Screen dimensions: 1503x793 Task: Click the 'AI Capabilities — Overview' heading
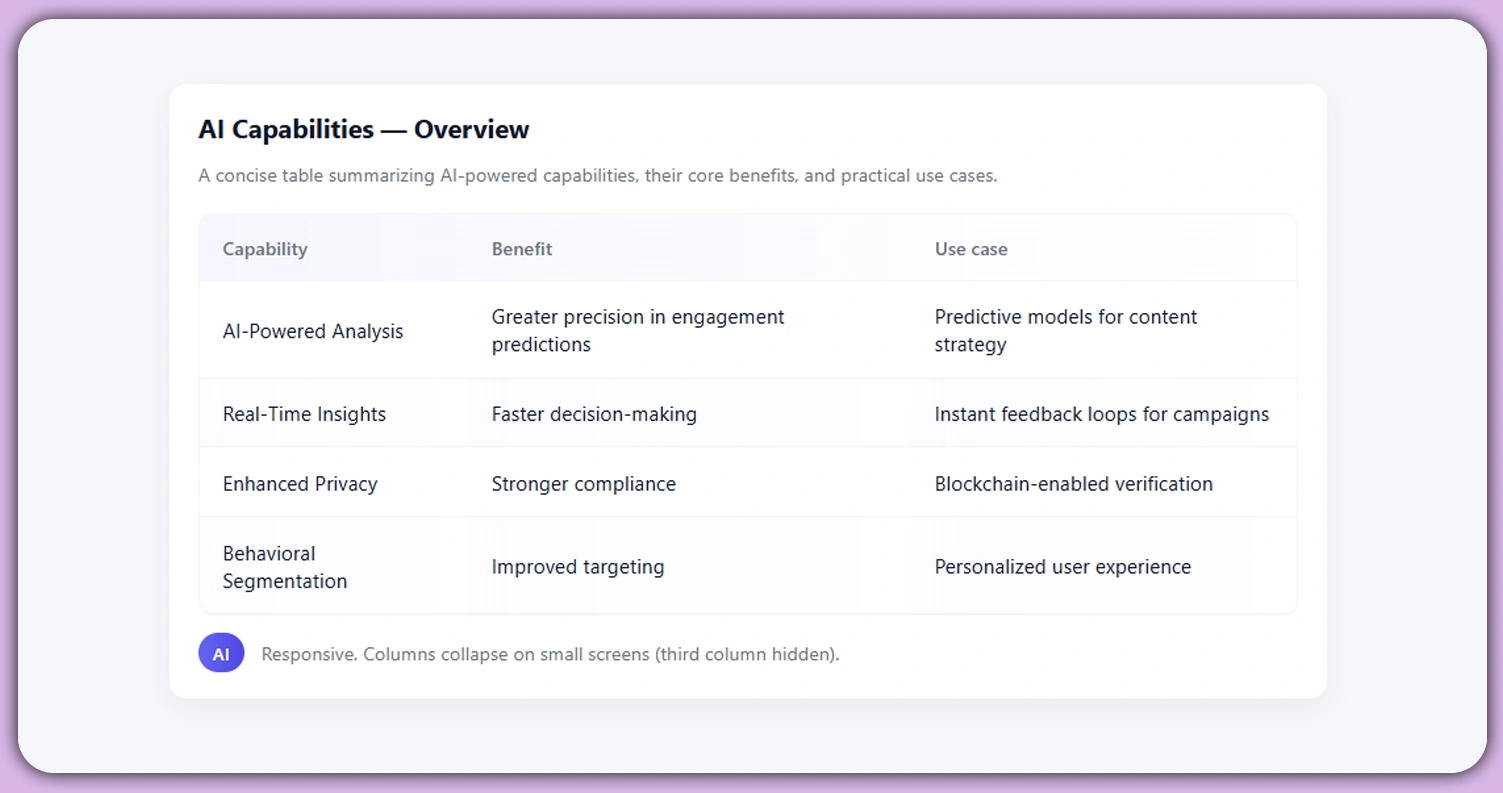pyautogui.click(x=364, y=130)
